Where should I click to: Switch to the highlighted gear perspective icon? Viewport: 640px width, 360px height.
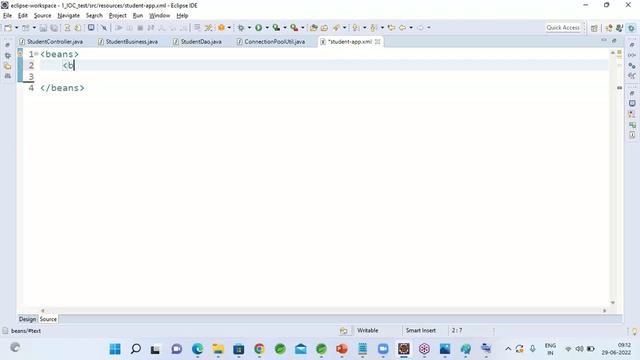pyautogui.click(x=631, y=28)
